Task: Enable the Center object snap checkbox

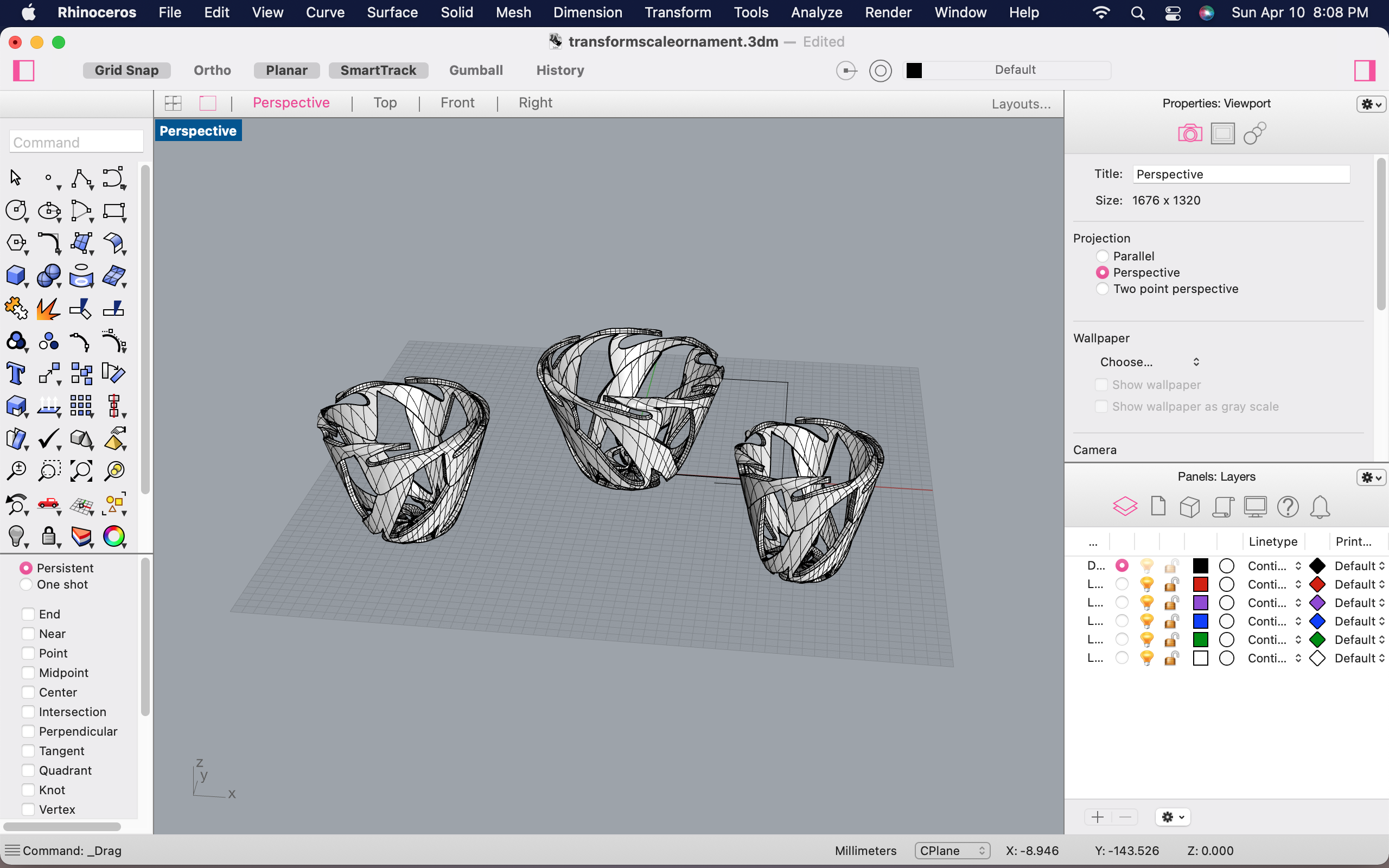Action: pyautogui.click(x=28, y=692)
